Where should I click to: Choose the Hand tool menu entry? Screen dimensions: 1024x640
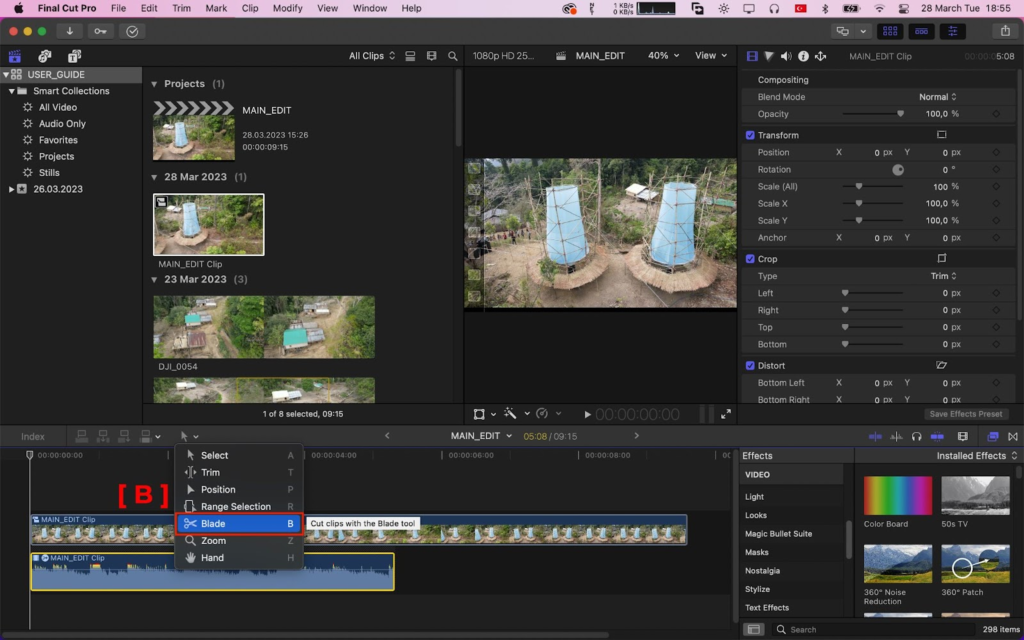tap(238, 558)
